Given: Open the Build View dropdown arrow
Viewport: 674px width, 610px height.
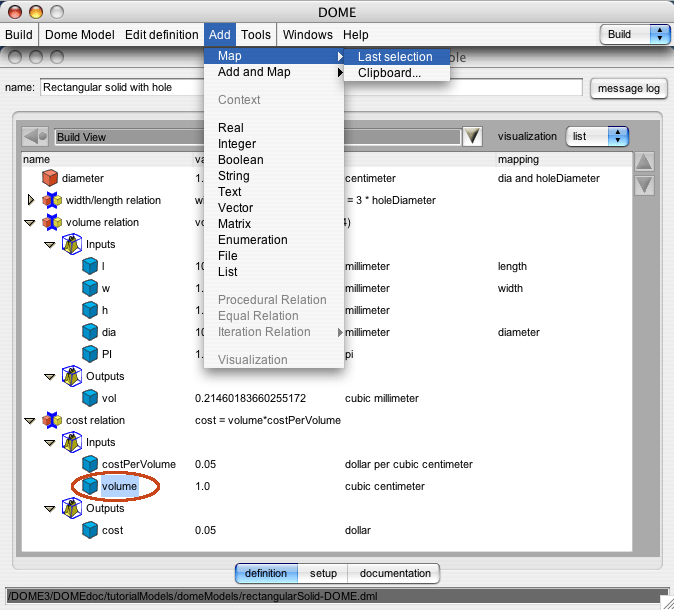Looking at the screenshot, I should click(x=472, y=137).
